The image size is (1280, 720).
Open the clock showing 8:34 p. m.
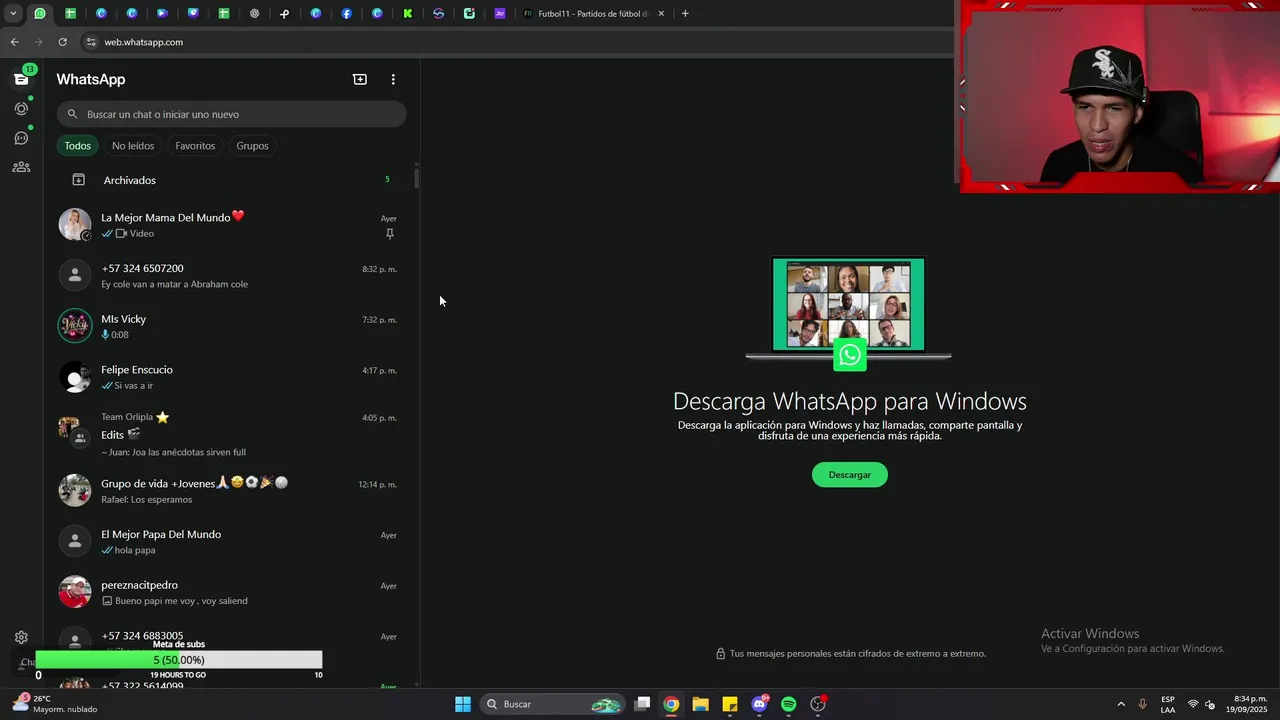coord(1248,704)
